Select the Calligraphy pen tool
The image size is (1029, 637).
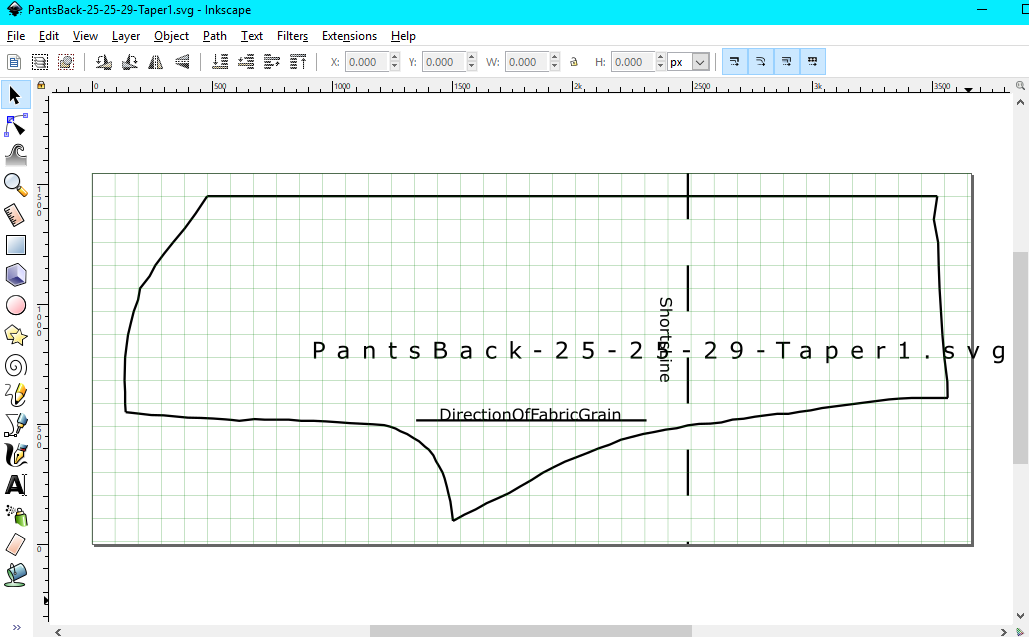[15, 454]
